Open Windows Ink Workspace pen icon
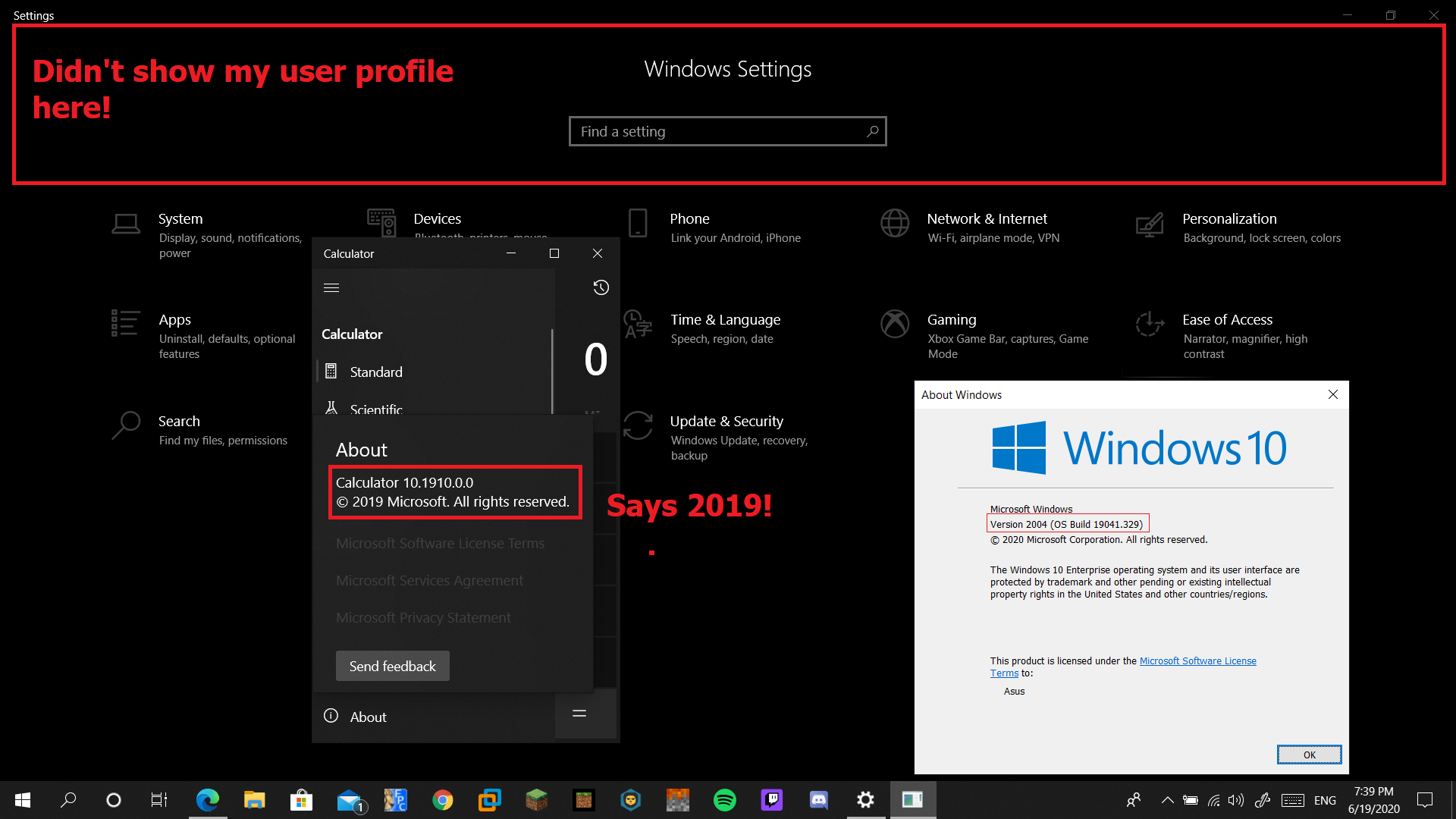Viewport: 1456px width, 819px height. pos(1263,800)
